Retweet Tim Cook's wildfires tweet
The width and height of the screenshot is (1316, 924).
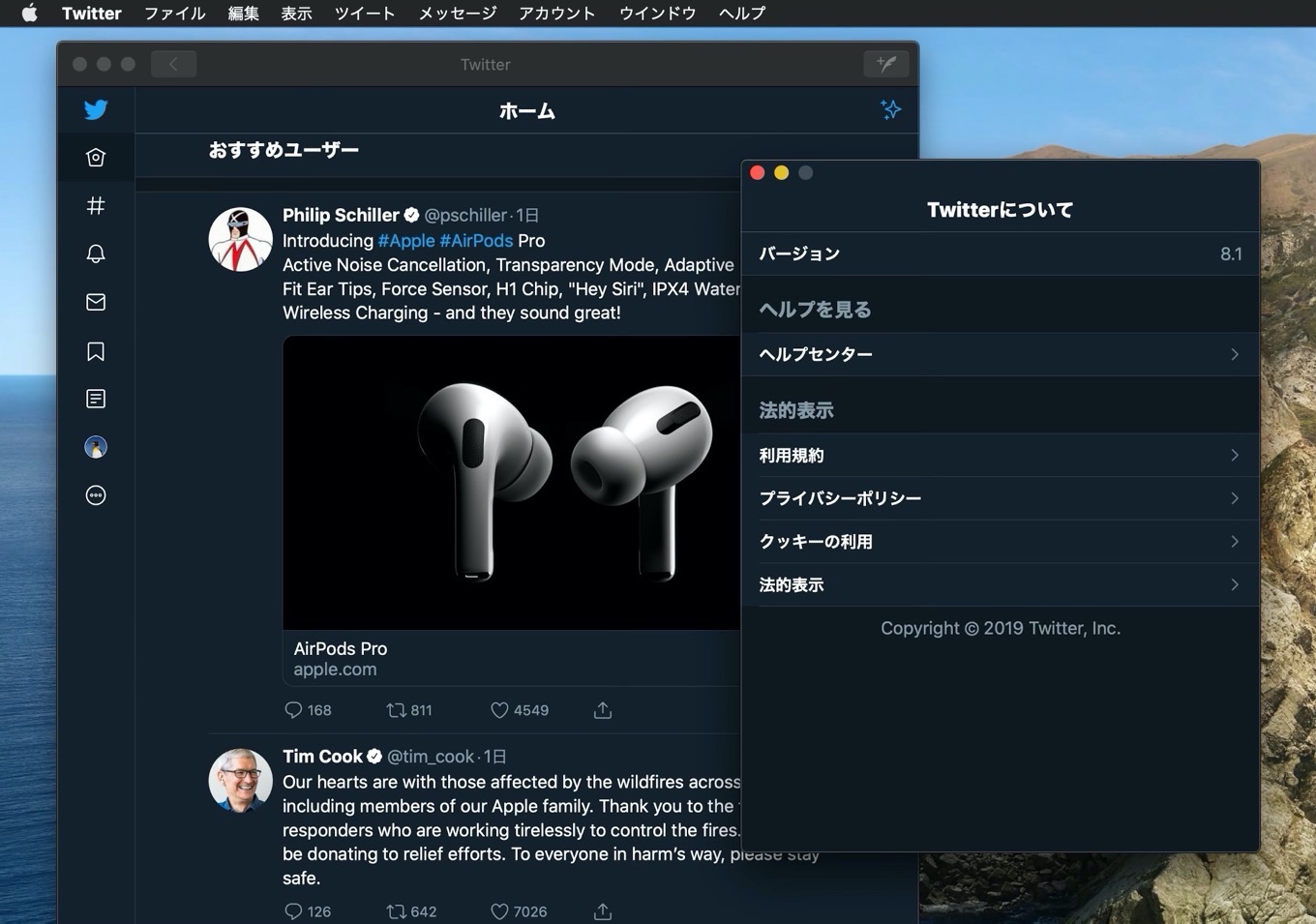(x=396, y=911)
